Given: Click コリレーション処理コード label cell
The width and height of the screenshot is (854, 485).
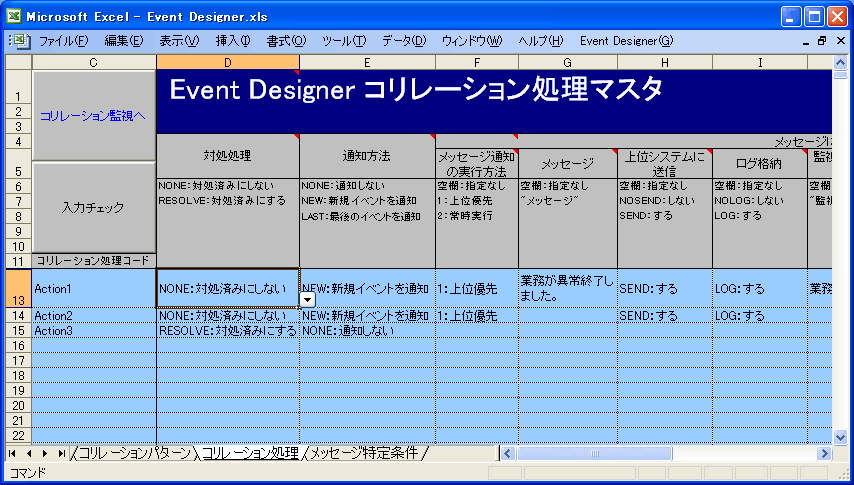Looking at the screenshot, I should pyautogui.click(x=94, y=260).
